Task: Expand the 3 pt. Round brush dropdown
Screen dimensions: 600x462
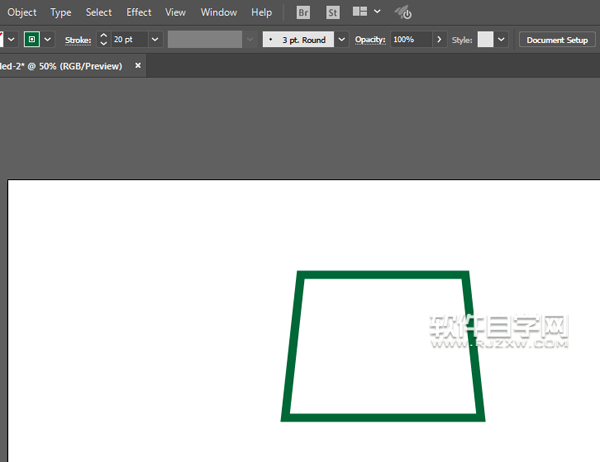Action: (x=342, y=39)
